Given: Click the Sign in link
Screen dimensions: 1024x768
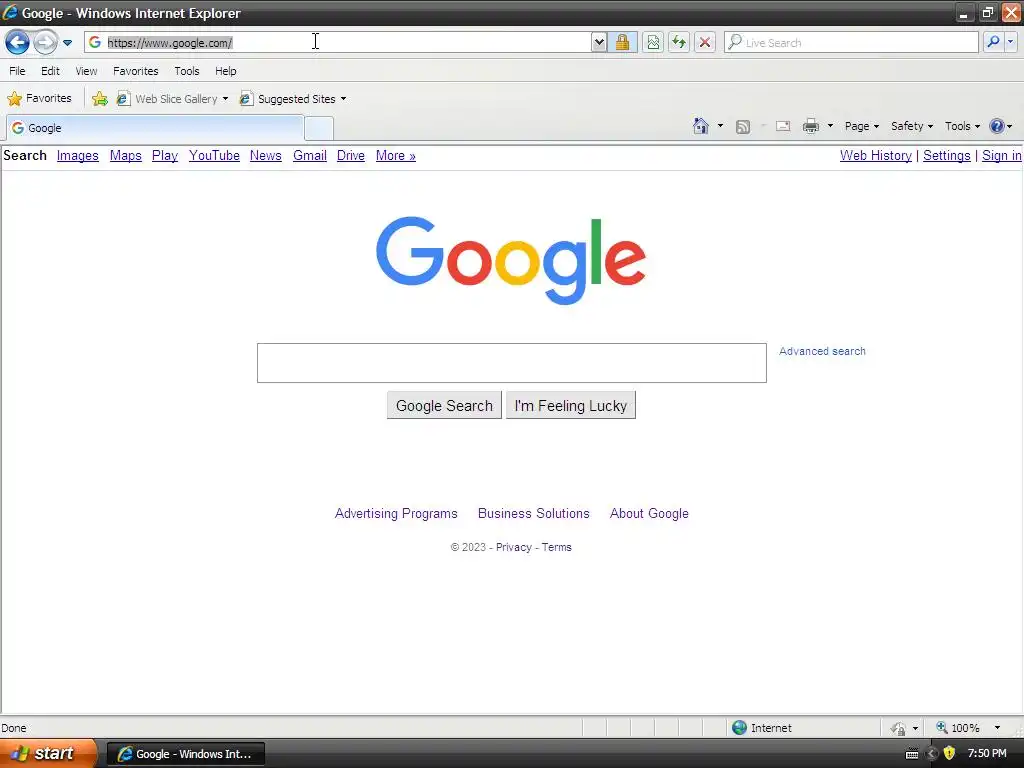Looking at the screenshot, I should (x=1002, y=155).
